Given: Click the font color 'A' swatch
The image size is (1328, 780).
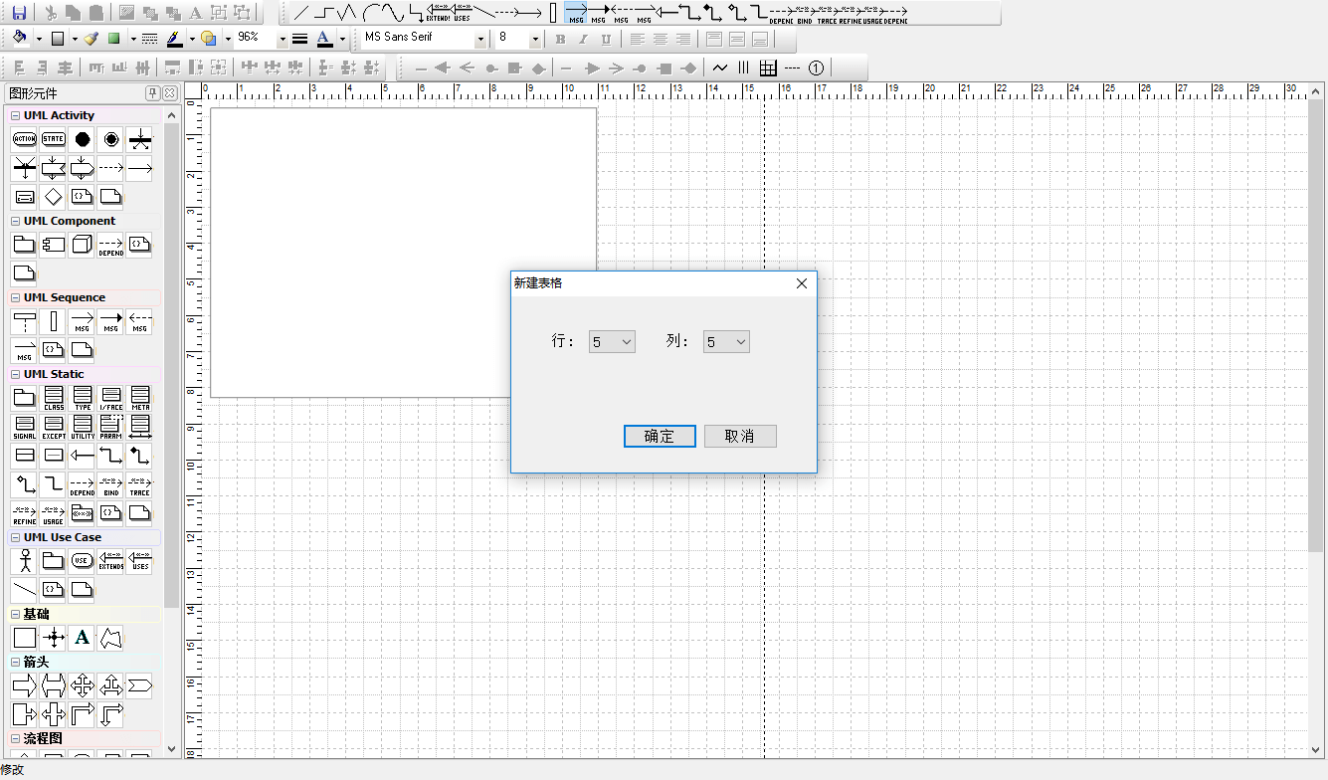Looking at the screenshot, I should pos(324,39).
